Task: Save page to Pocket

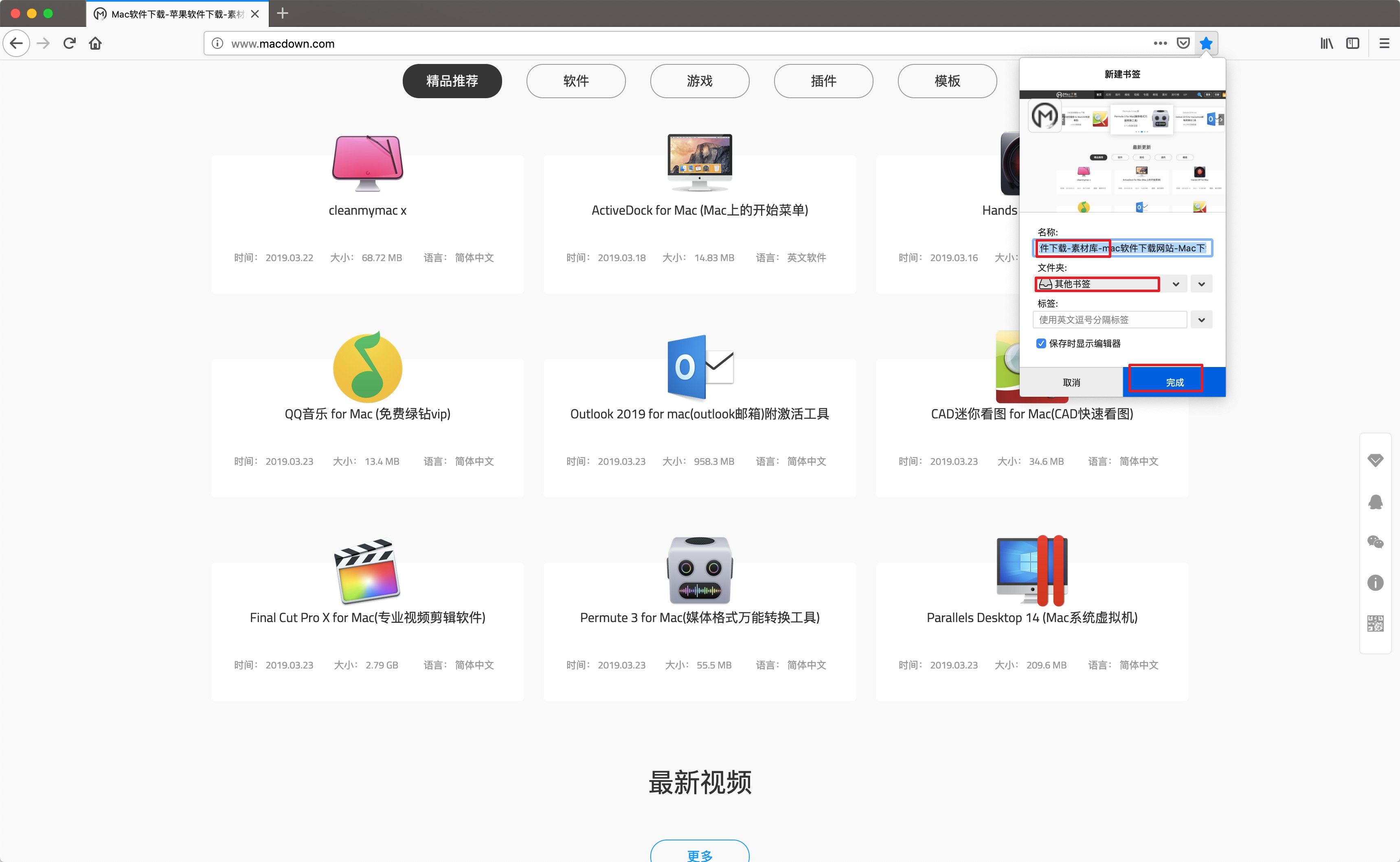Action: 1183,43
